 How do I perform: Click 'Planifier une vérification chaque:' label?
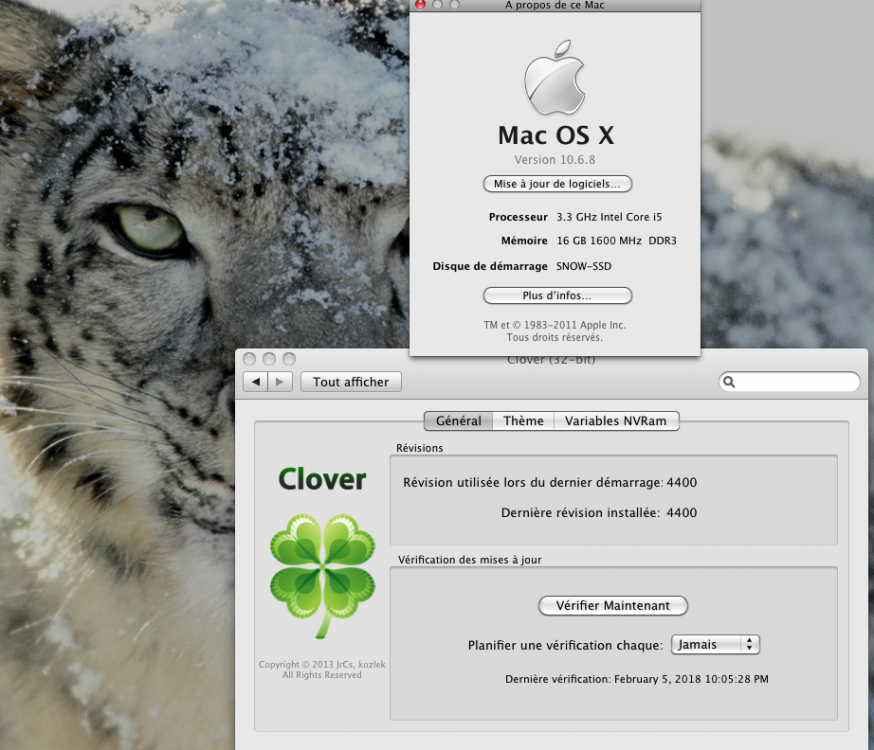coord(565,645)
